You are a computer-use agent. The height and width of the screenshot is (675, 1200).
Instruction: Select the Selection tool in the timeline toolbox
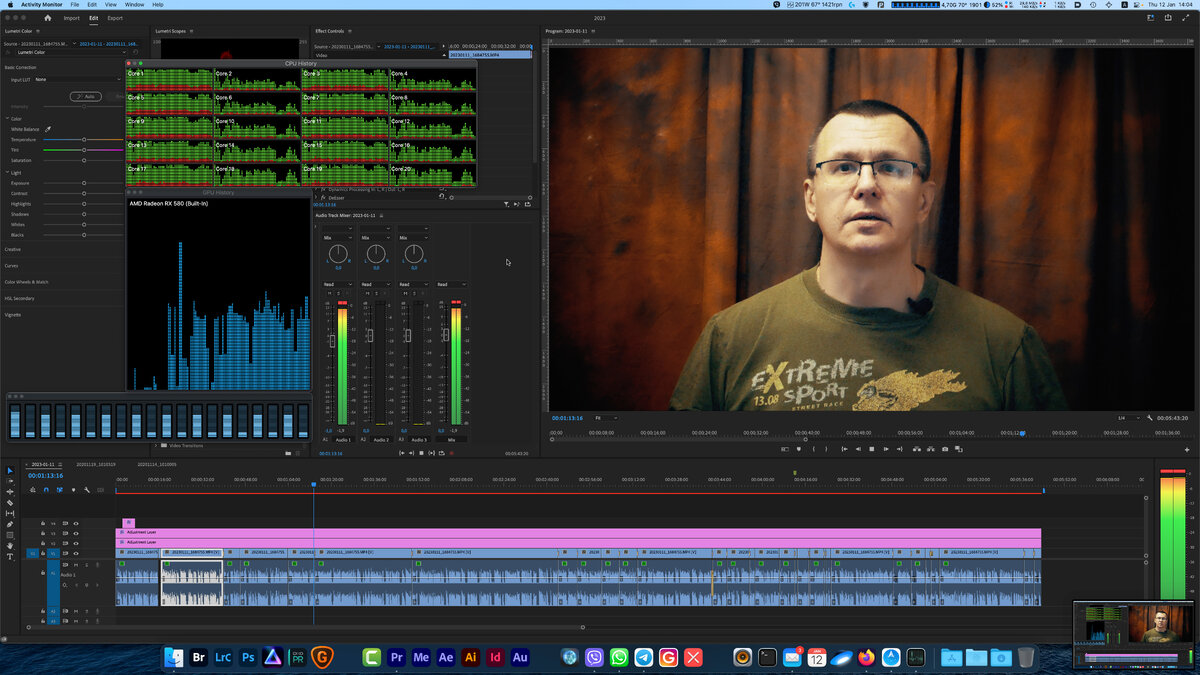[x=10, y=470]
